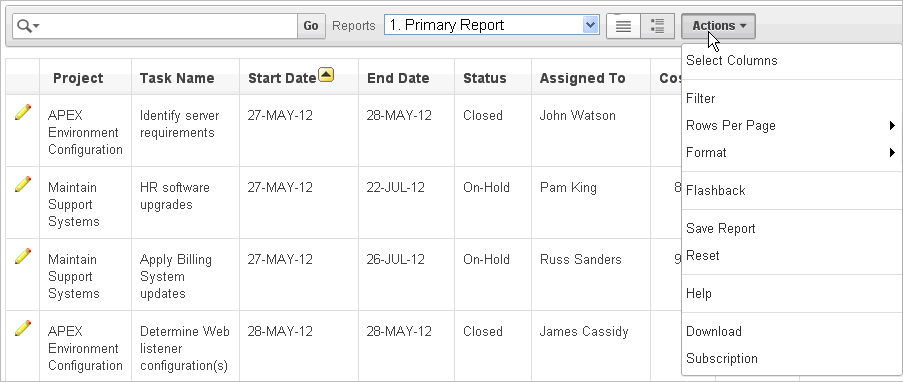Screen dimensions: 903x382
Task: Open the search magnifier column selector
Action: point(28,26)
